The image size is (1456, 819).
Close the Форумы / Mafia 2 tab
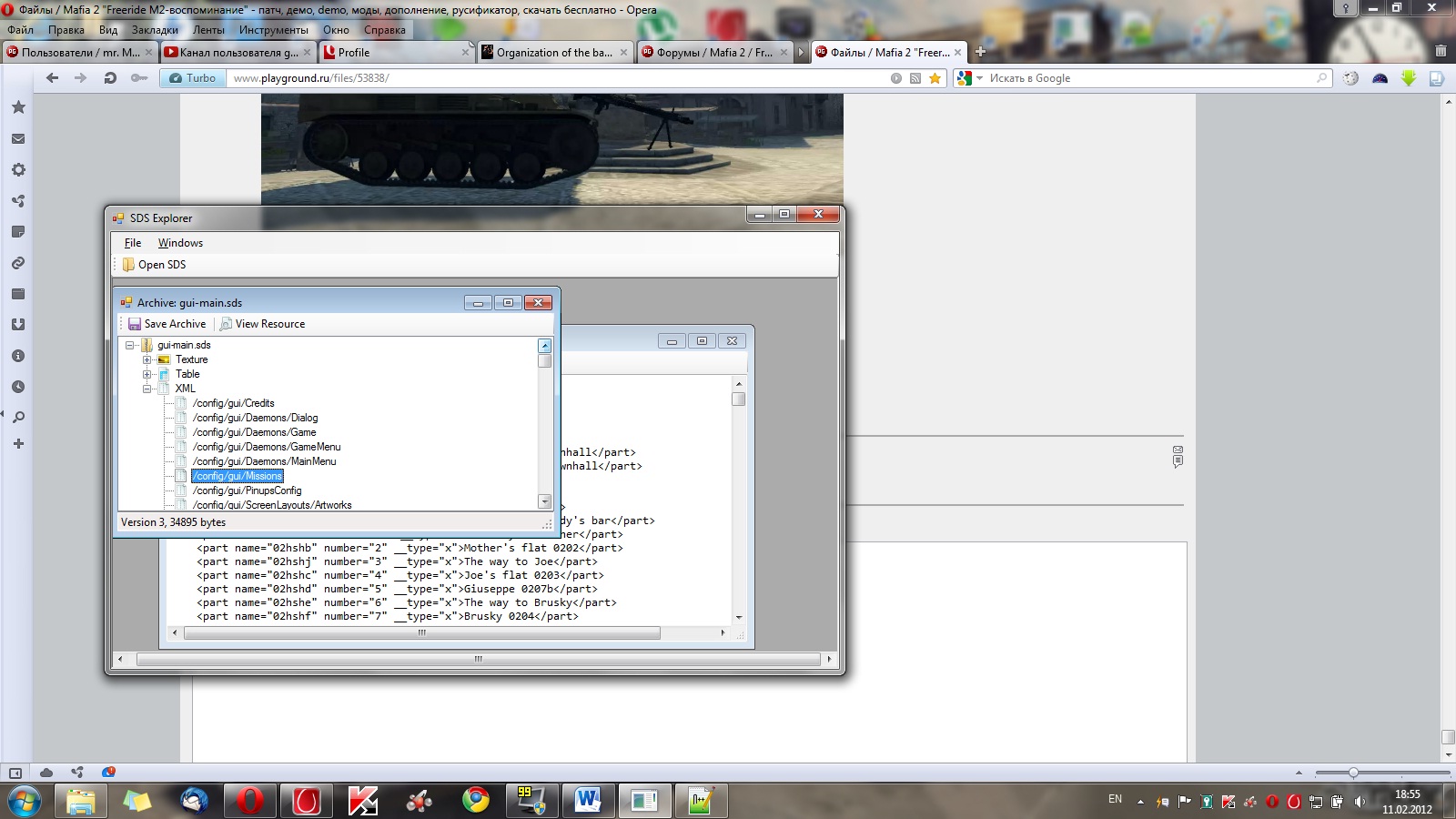[784, 52]
